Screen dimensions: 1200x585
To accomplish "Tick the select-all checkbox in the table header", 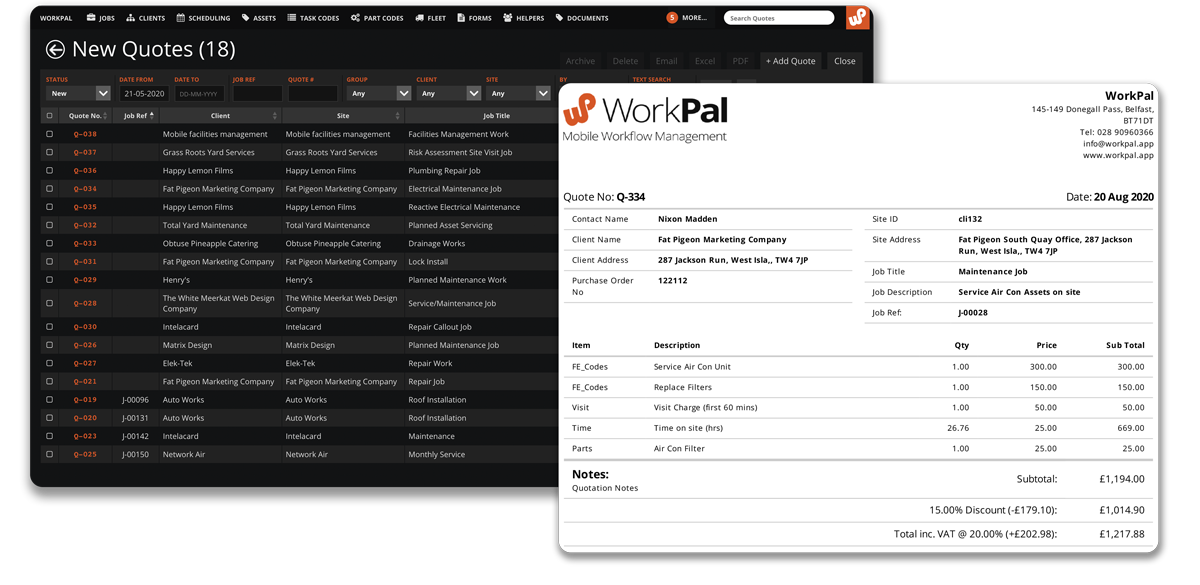I will point(50,116).
